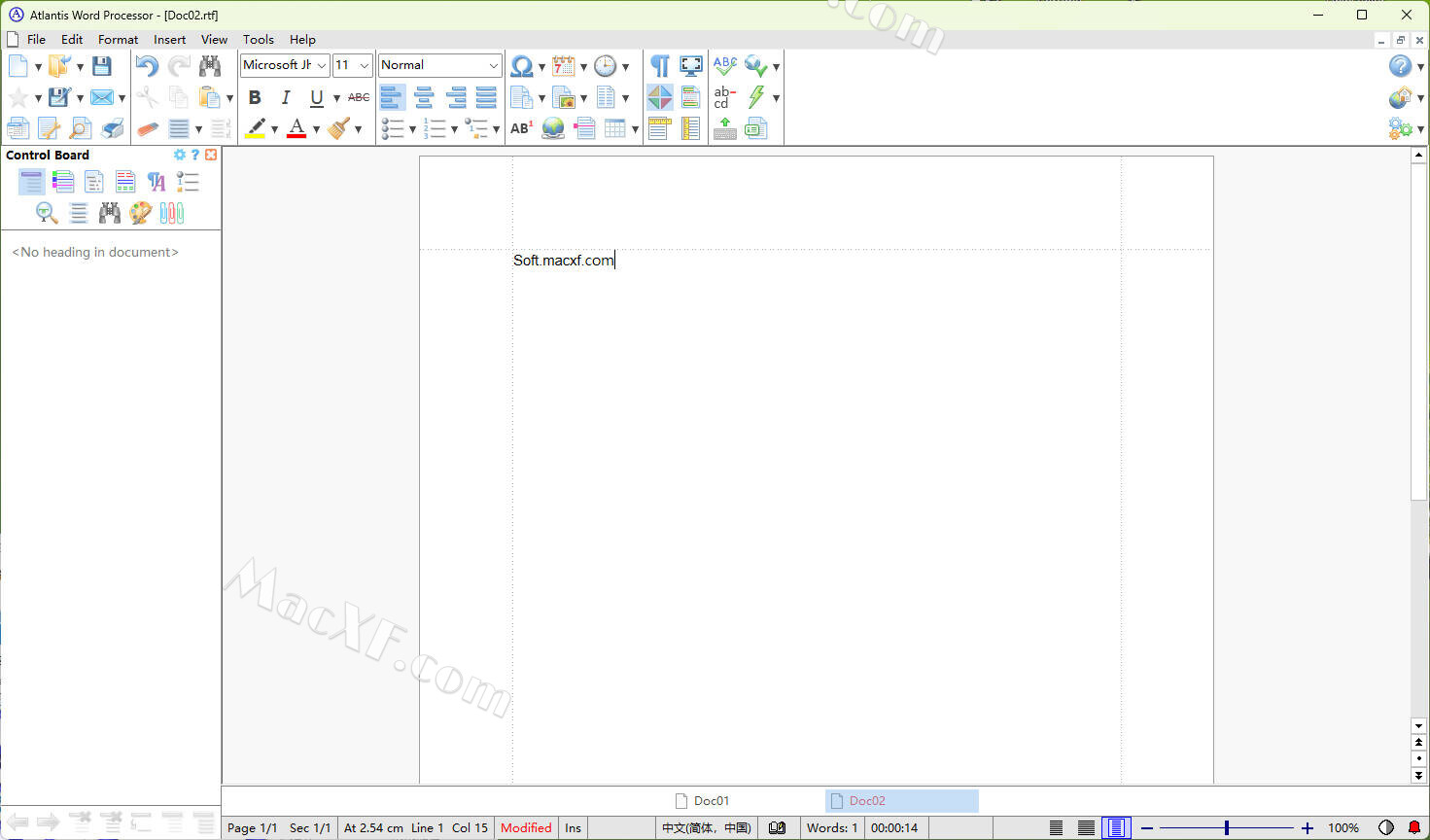1430x840 pixels.
Task: Open the Edit menu
Action: pyautogui.click(x=72, y=40)
